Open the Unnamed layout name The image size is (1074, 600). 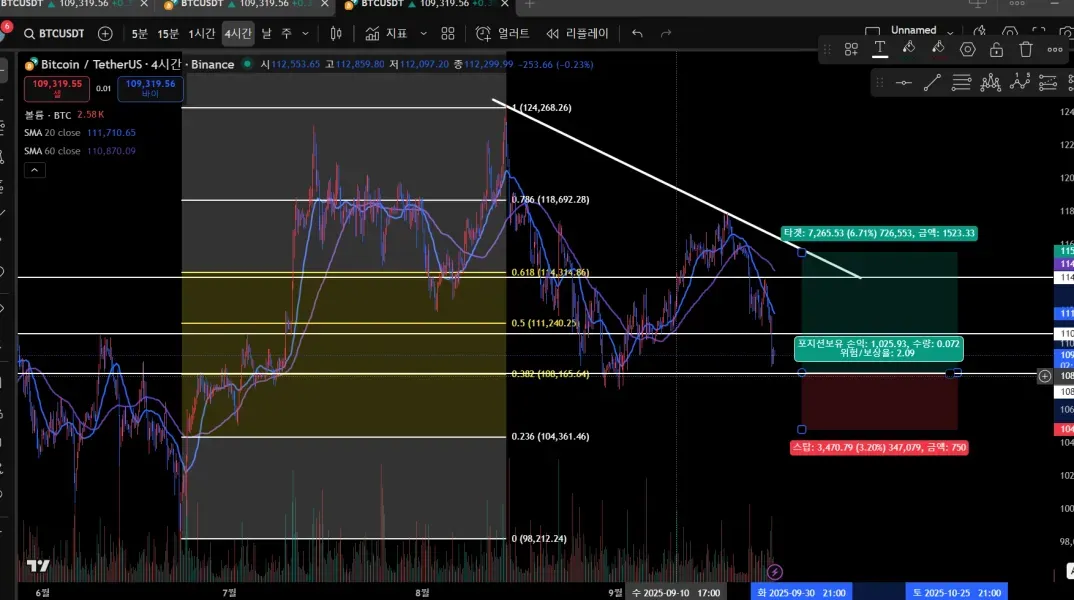pos(913,30)
